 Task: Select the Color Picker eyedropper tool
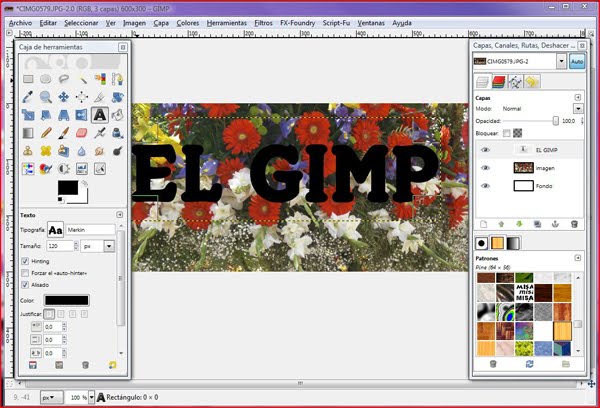(x=28, y=97)
